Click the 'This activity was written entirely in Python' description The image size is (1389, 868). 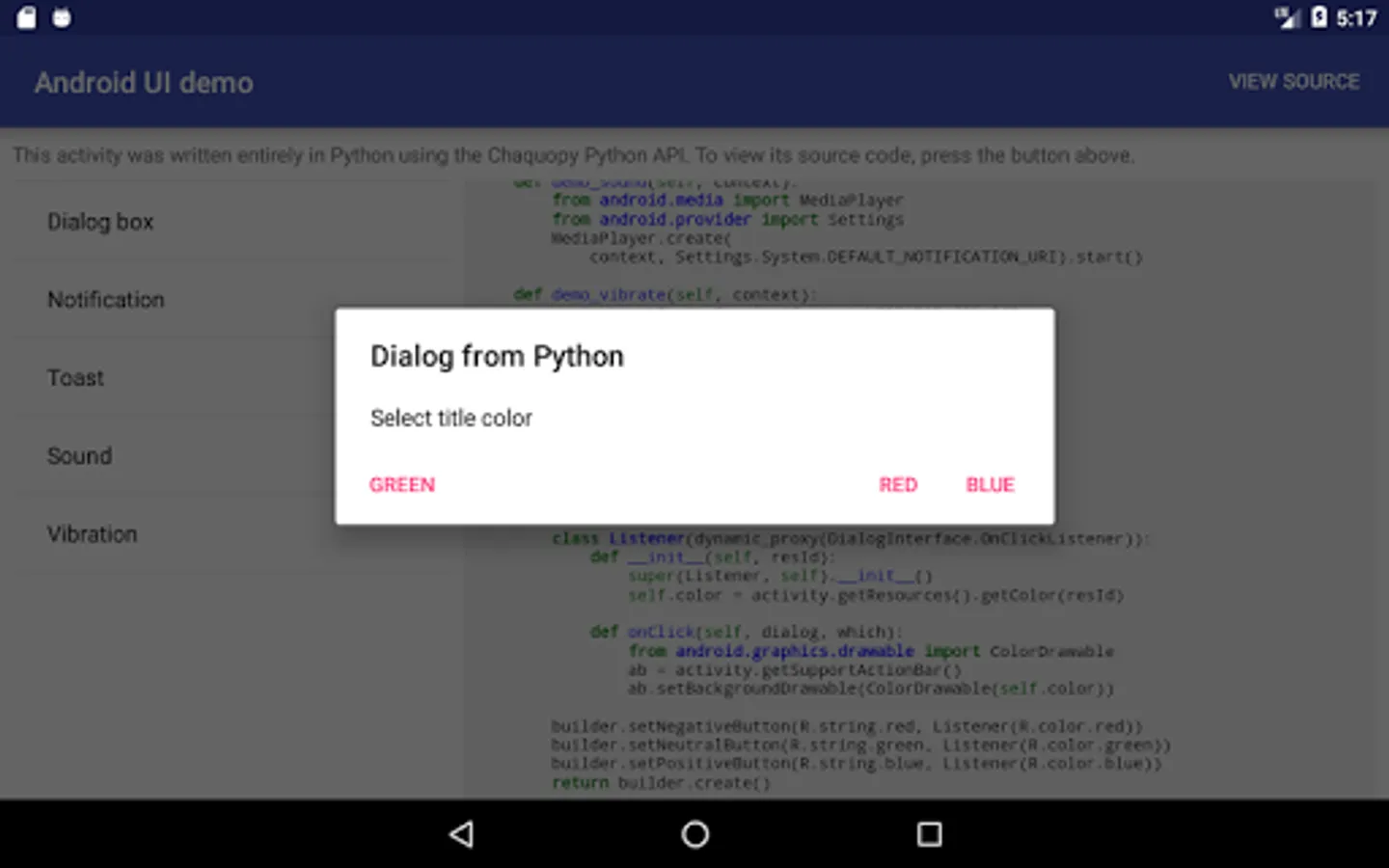573,155
